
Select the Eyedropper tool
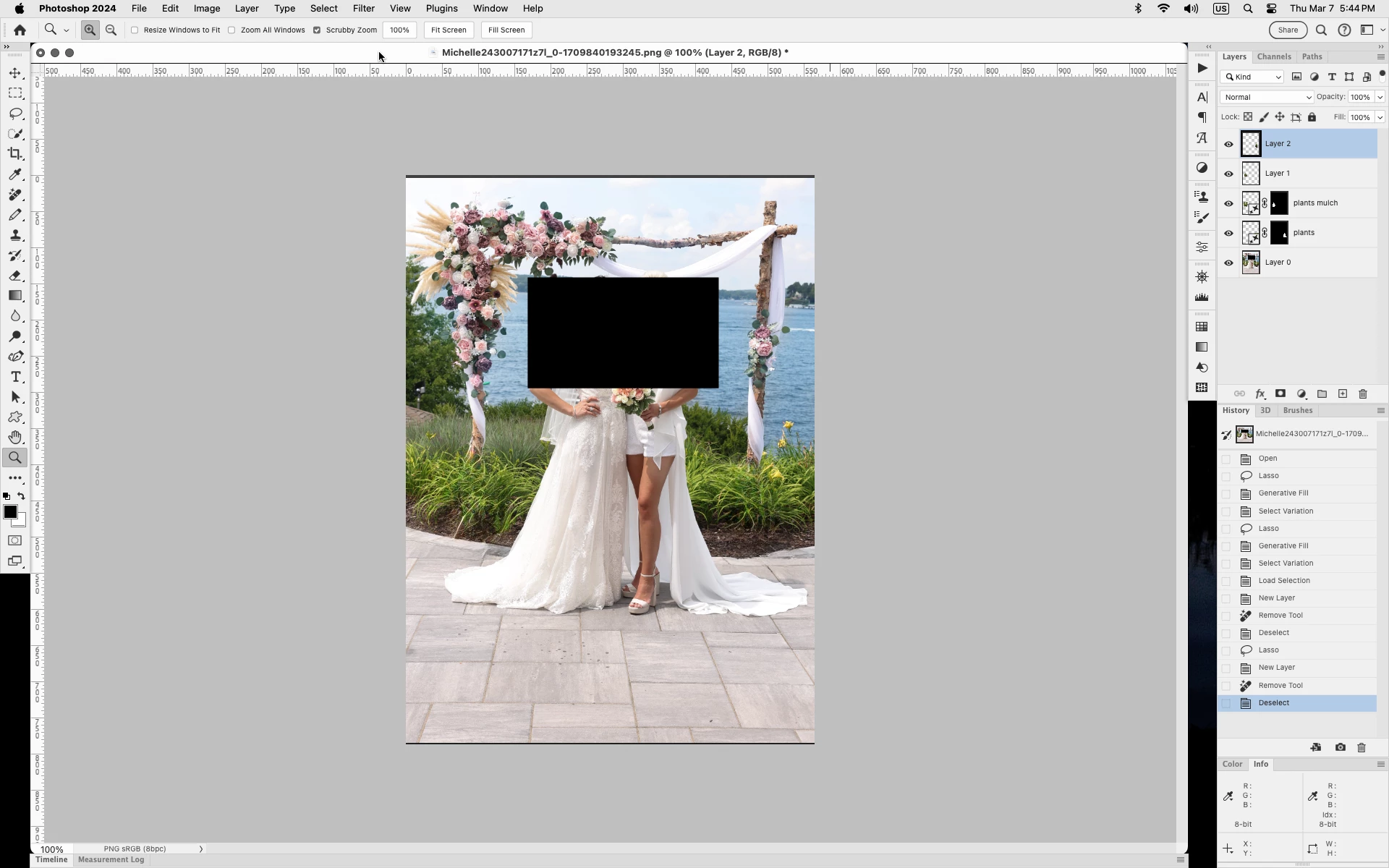coord(15,174)
